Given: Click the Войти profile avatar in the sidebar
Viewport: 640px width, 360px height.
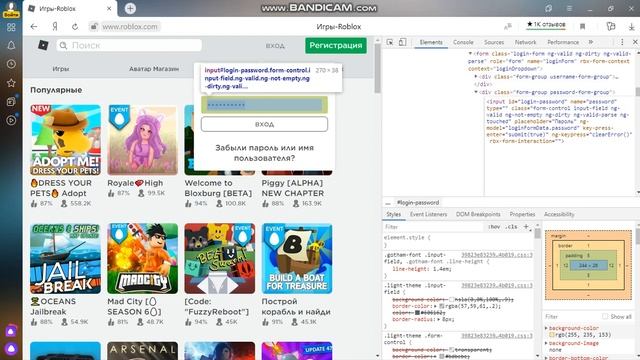Looking at the screenshot, I should pyautogui.click(x=11, y=9).
